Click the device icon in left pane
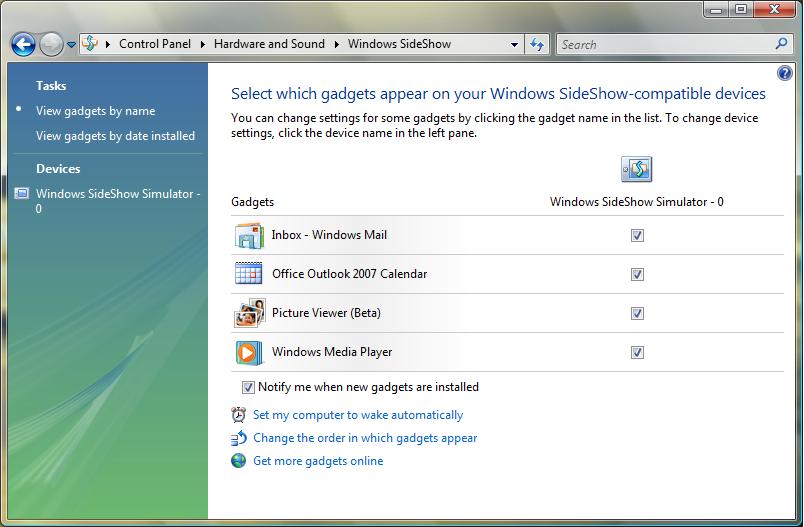The image size is (804, 527). (x=22, y=193)
